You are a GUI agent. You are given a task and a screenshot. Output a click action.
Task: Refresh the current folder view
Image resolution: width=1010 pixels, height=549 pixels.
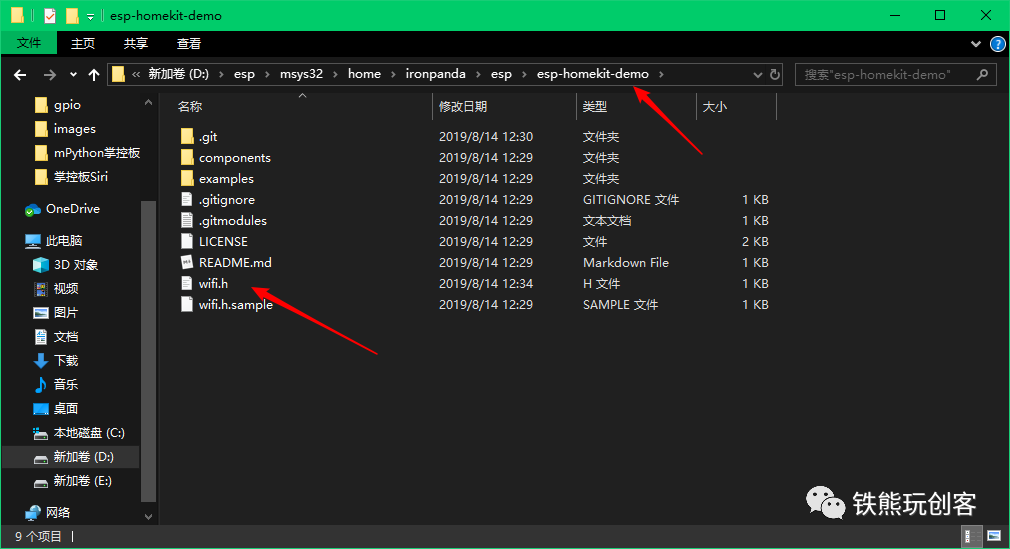click(x=775, y=74)
